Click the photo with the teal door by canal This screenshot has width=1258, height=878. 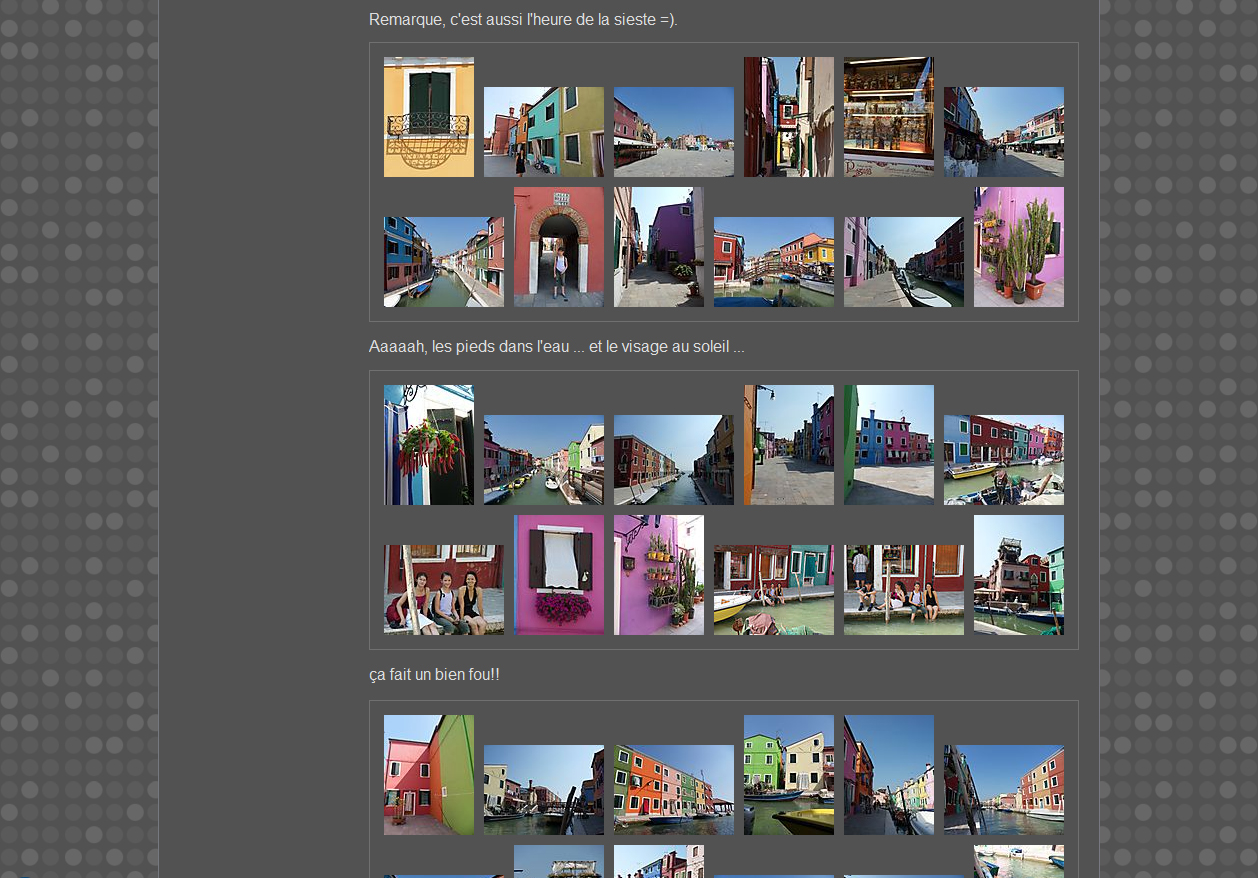773,590
